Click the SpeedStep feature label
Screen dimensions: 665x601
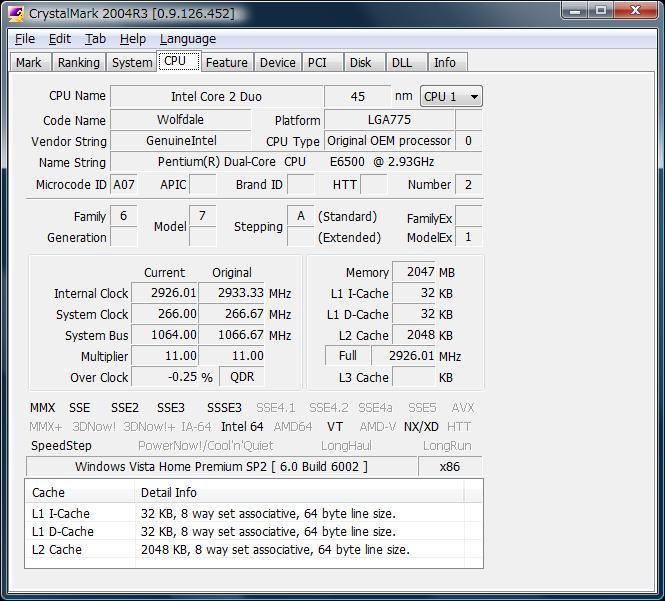click(x=61, y=446)
